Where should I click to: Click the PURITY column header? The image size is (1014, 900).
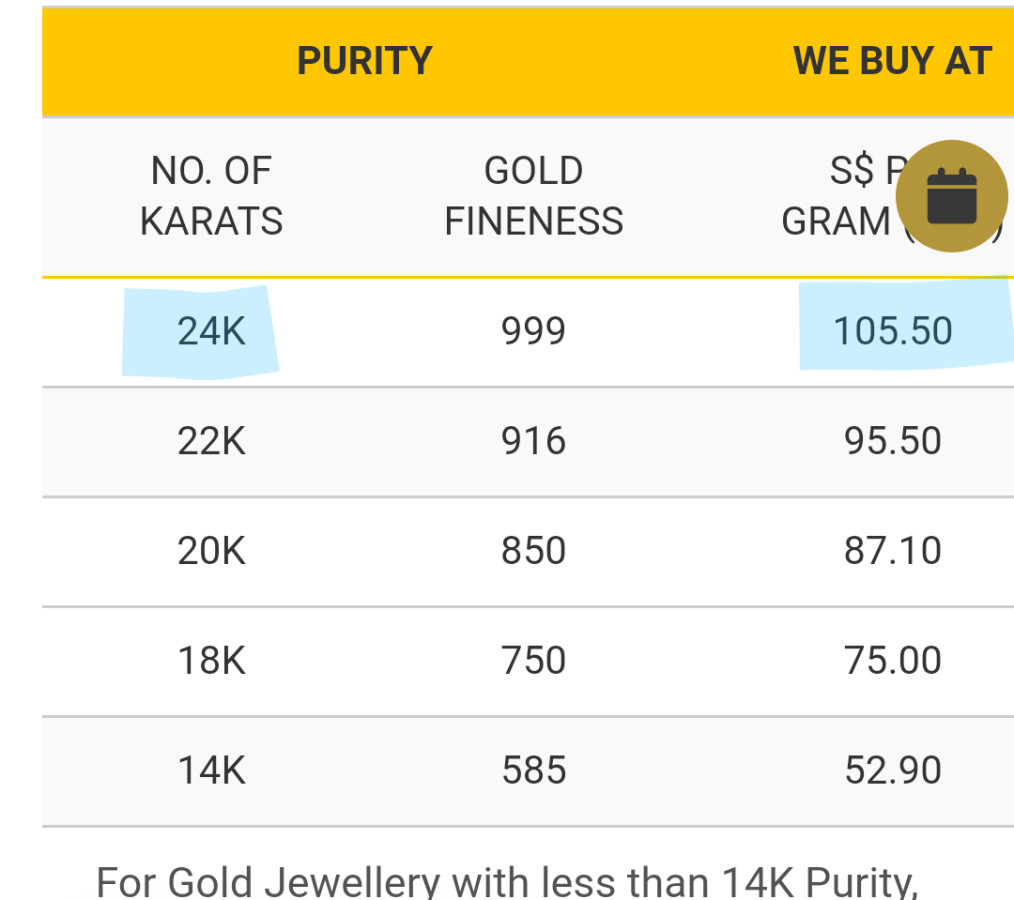pyautogui.click(x=364, y=62)
